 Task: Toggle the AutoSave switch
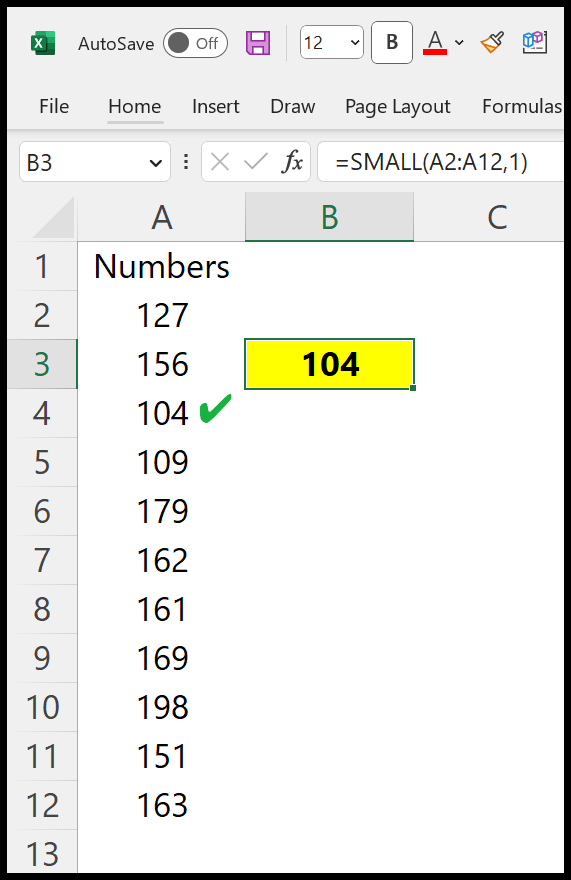tap(195, 43)
